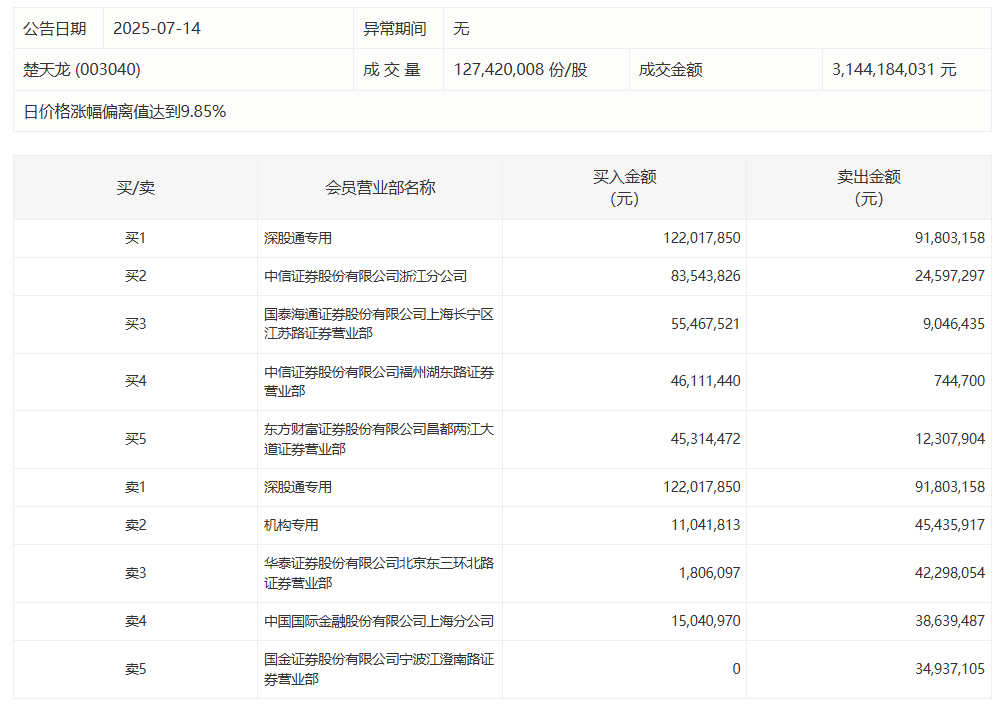The width and height of the screenshot is (1008, 711).
Task: Select sell amount 744,700
Action: tap(959, 381)
